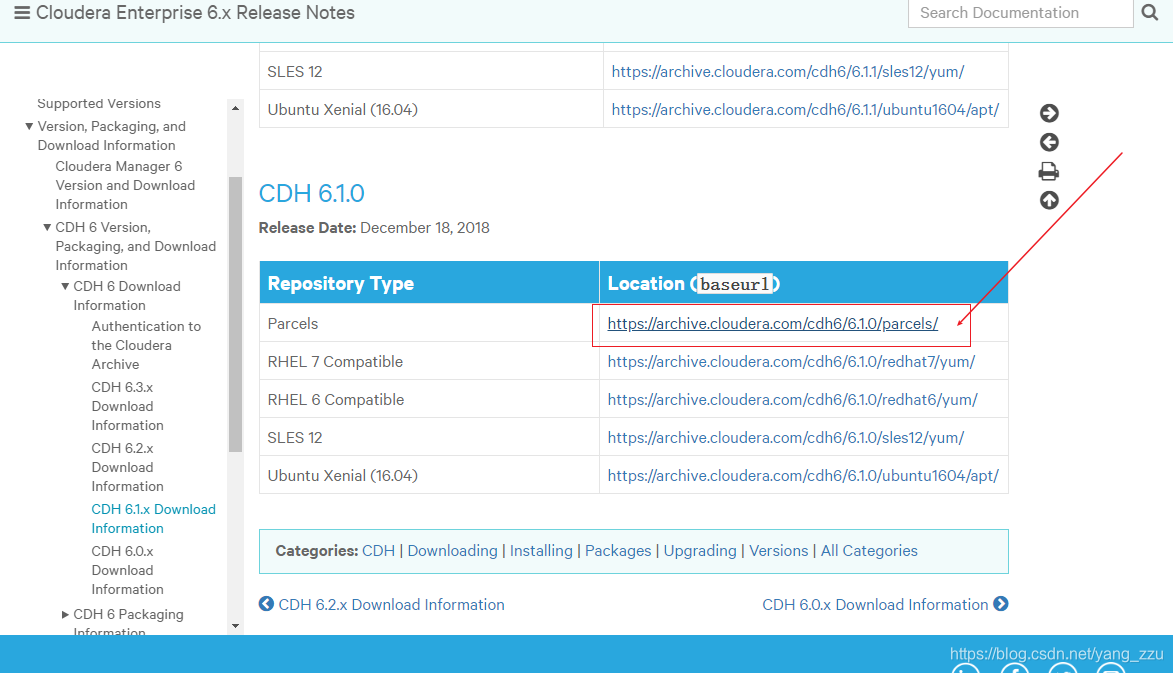Click right chevron beside CDH 6.0.x link
Screen dimensions: 1173x673
point(1001,603)
